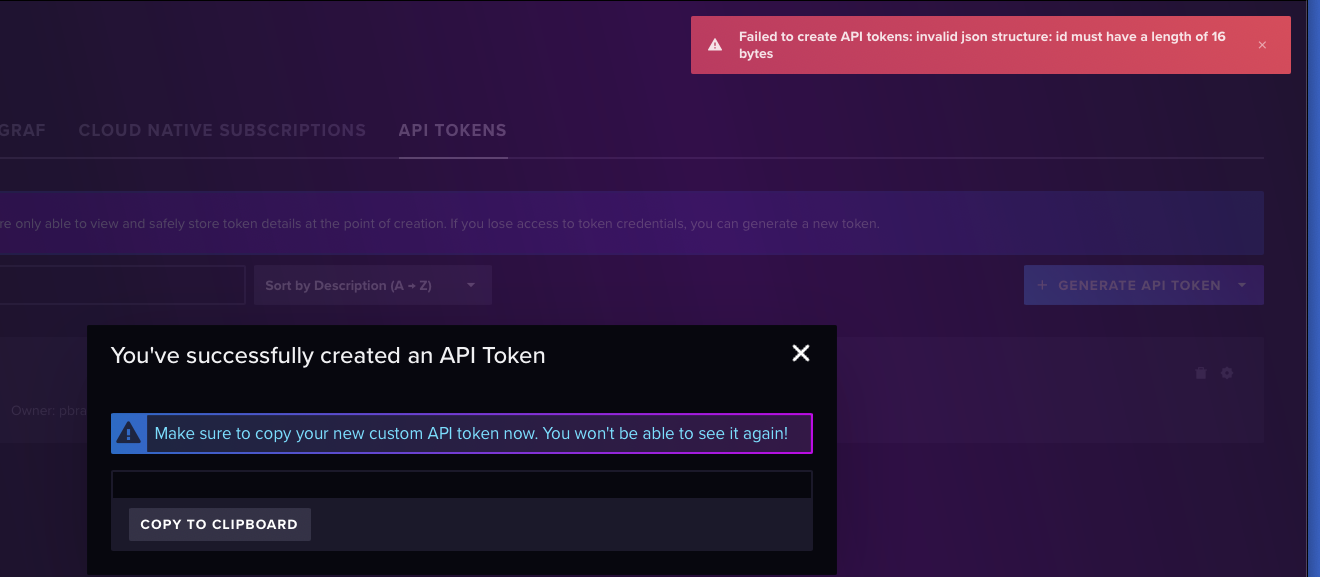Image resolution: width=1320 pixels, height=577 pixels.
Task: Open token settings via the gear icon
Action: (1227, 372)
